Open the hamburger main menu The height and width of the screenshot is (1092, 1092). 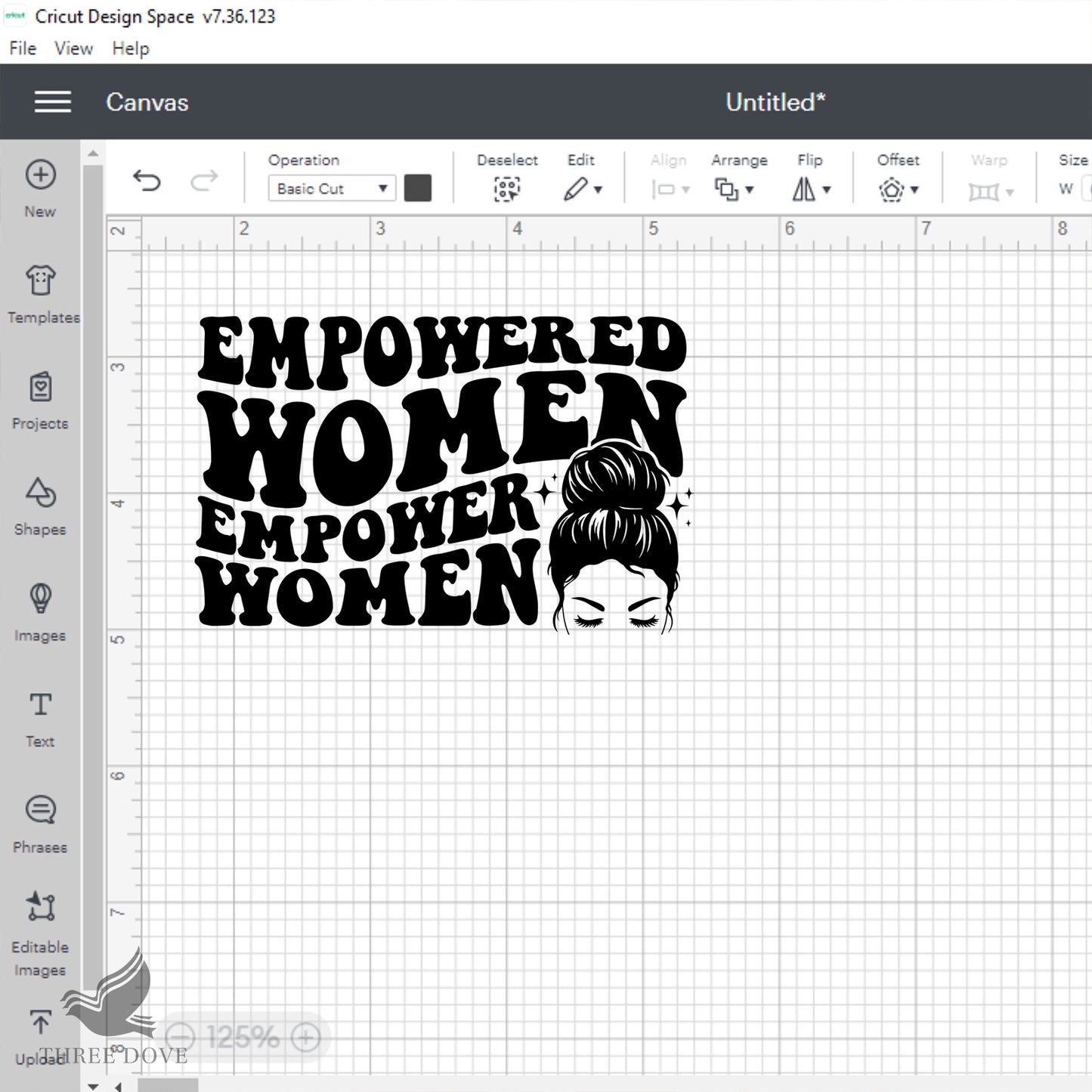tap(53, 102)
